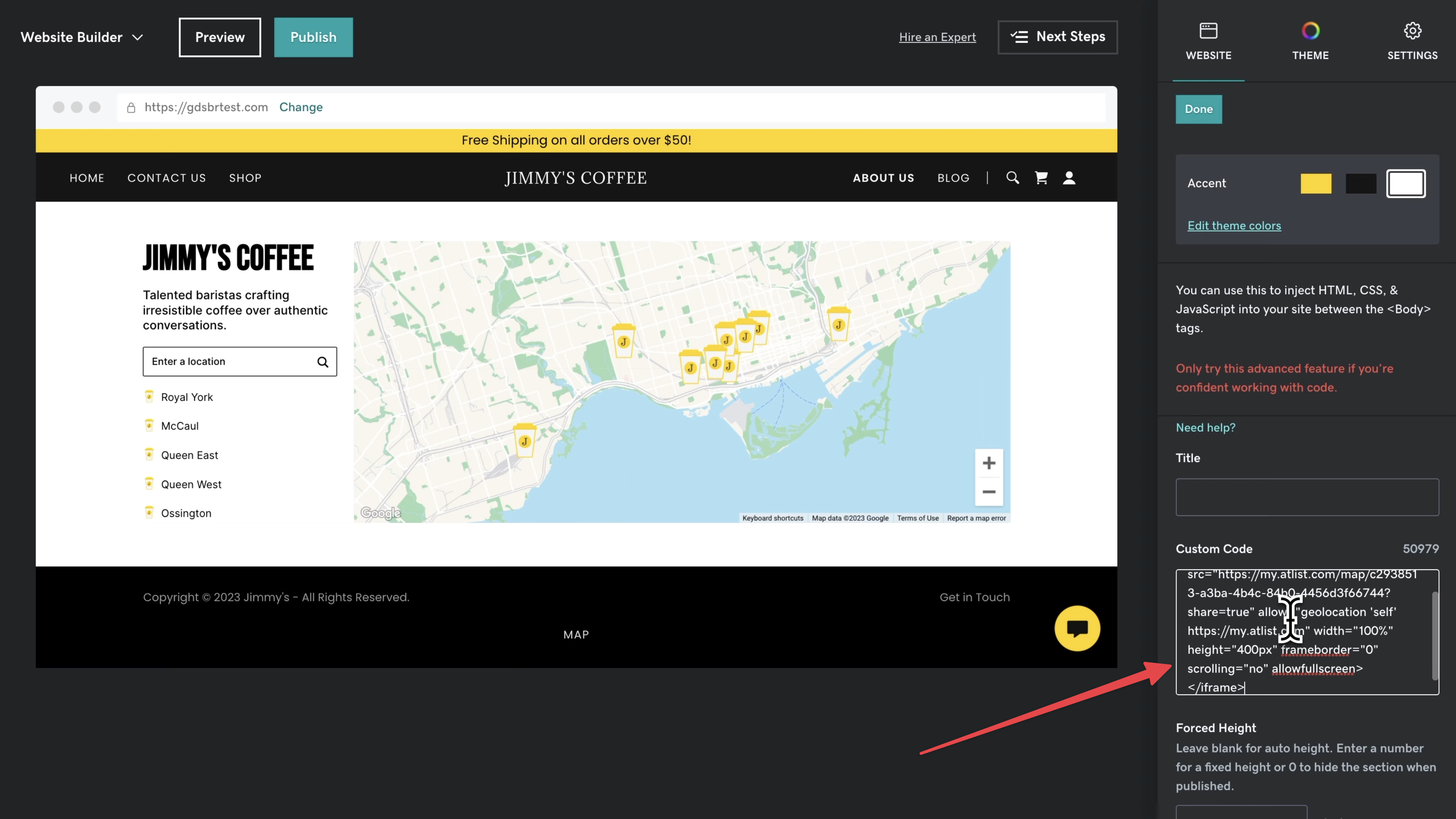Zoom in on the map
This screenshot has width=1456, height=819.
988,463
